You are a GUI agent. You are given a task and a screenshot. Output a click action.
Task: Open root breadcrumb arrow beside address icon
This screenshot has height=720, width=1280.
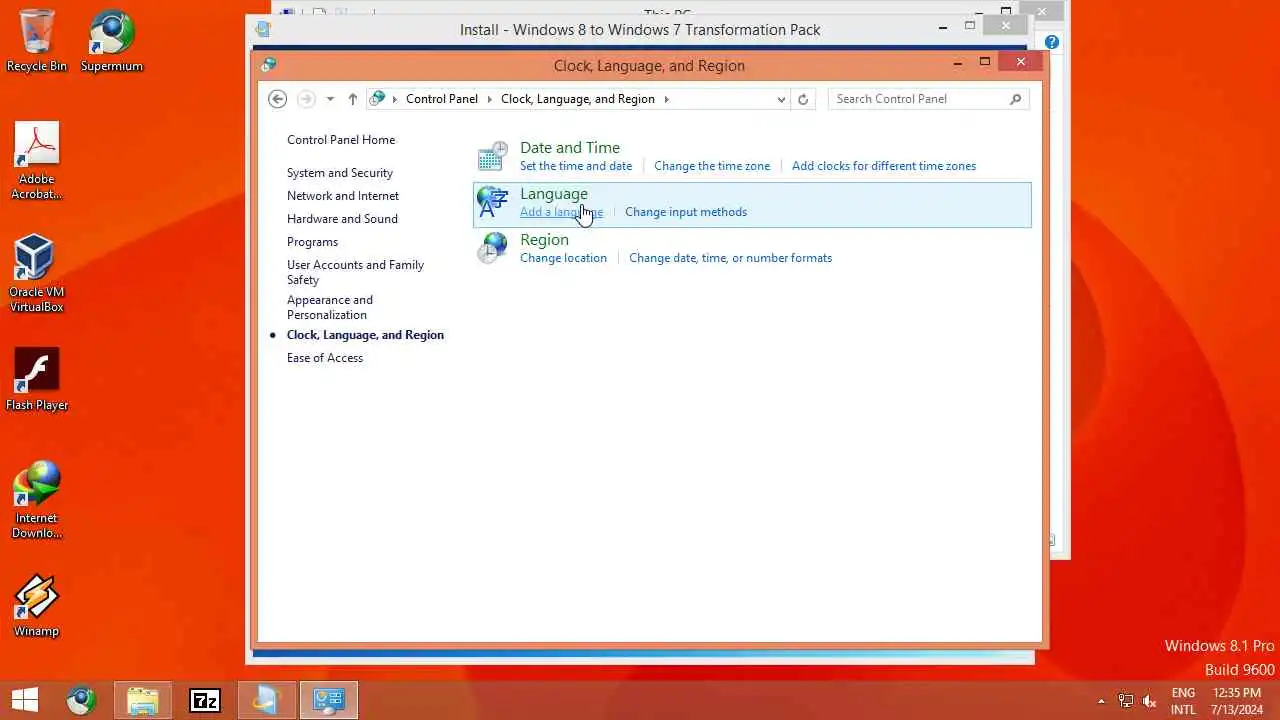click(395, 99)
